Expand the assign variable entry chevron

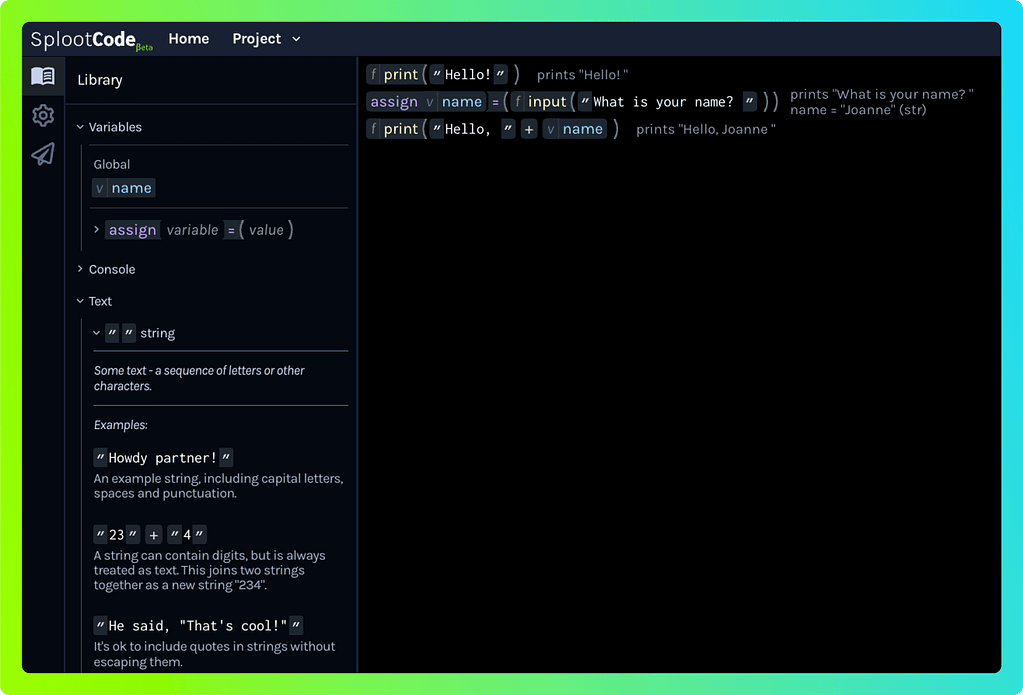tap(97, 230)
